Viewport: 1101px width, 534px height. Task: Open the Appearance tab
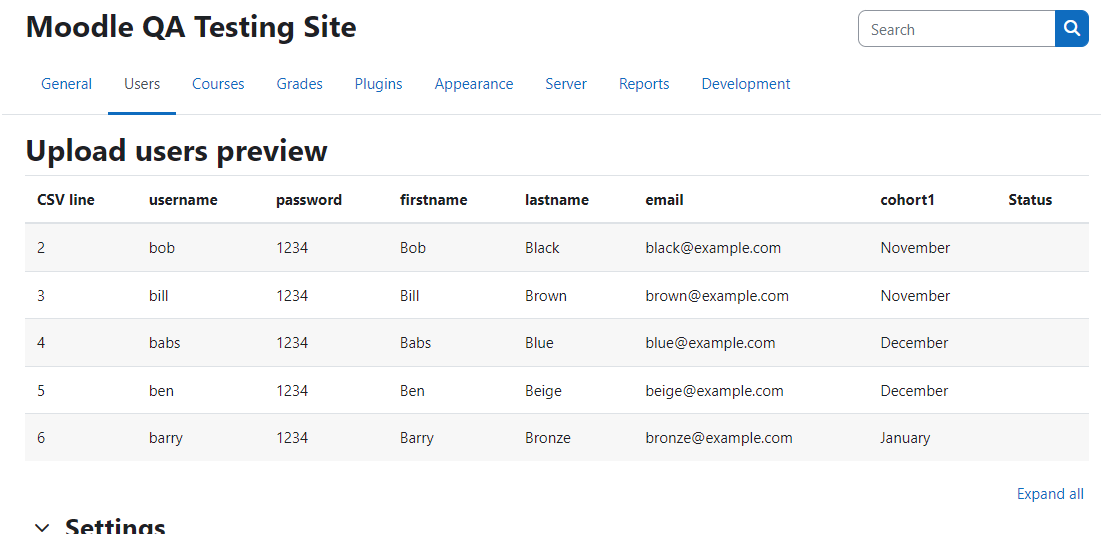point(474,84)
